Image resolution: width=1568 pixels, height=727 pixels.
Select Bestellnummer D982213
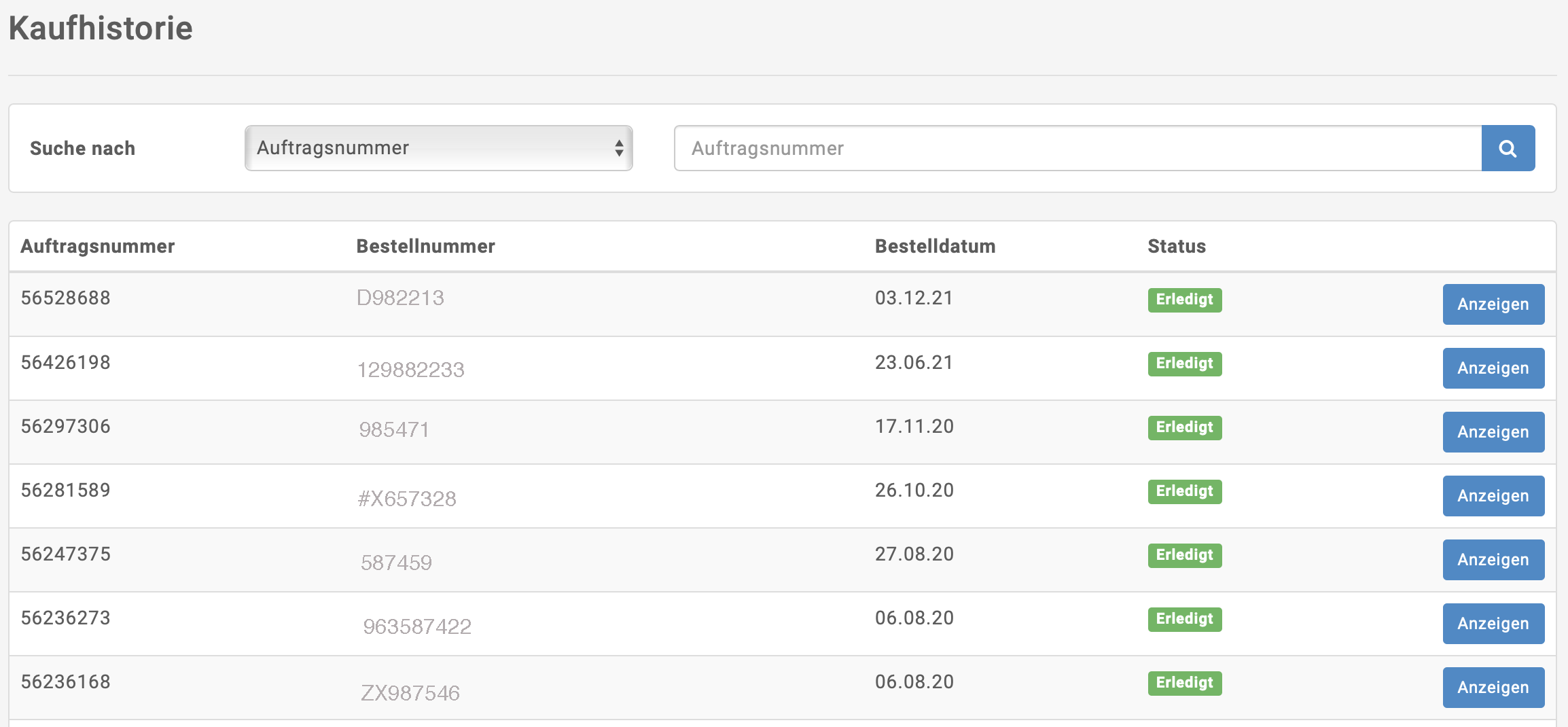coord(400,298)
